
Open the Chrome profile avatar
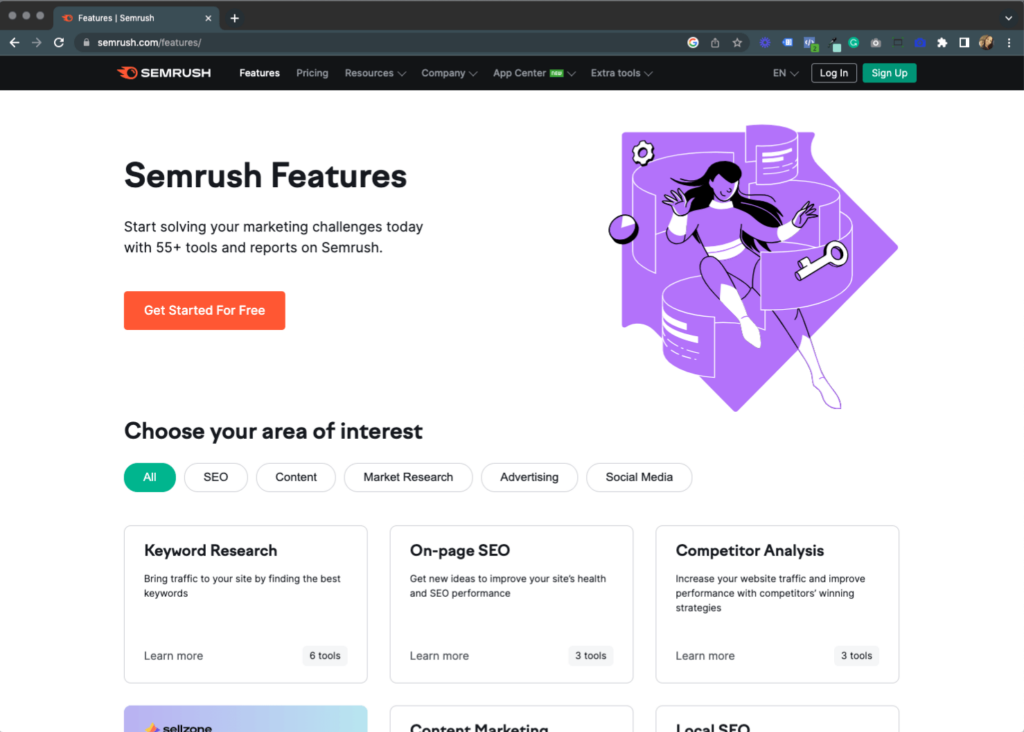coord(986,42)
